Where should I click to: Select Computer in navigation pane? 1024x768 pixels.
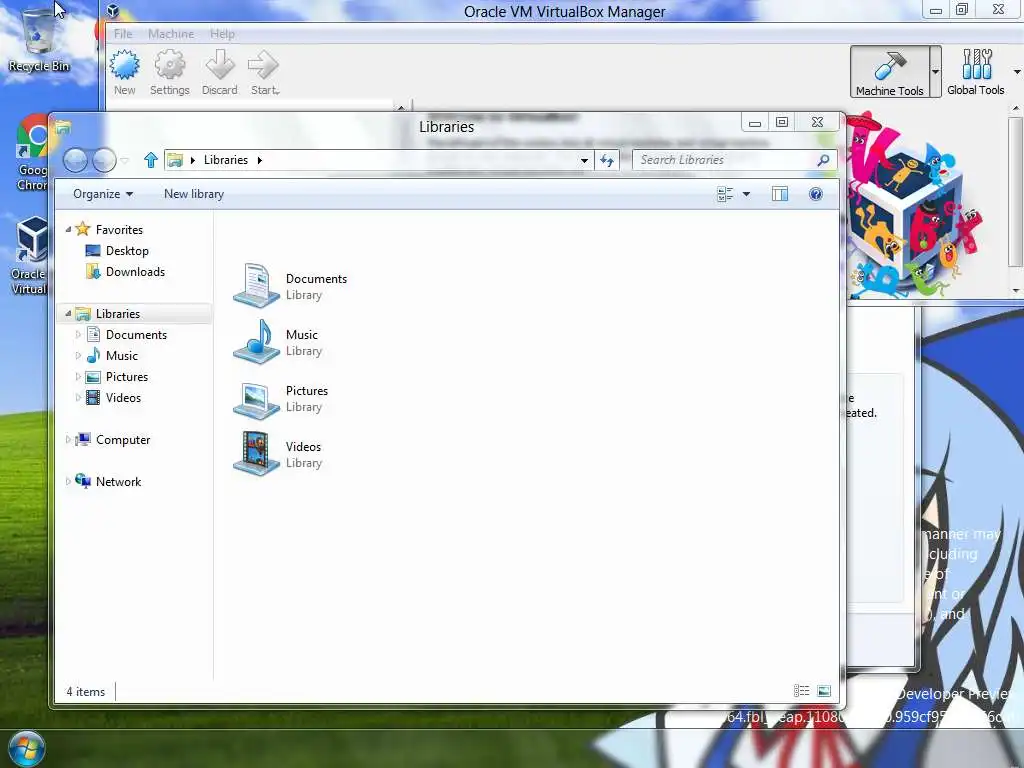coord(123,440)
